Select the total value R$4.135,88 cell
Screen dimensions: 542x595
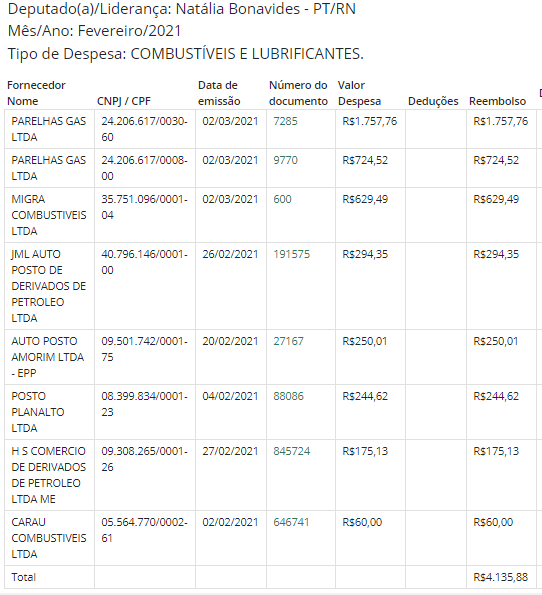(x=501, y=577)
